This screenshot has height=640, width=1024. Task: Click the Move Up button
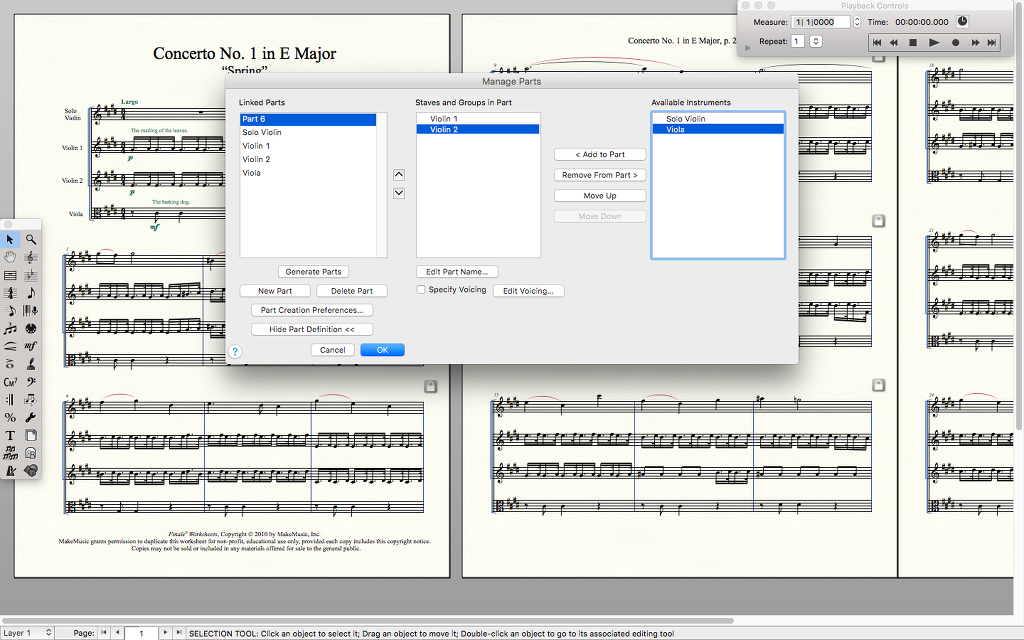pyautogui.click(x=600, y=196)
